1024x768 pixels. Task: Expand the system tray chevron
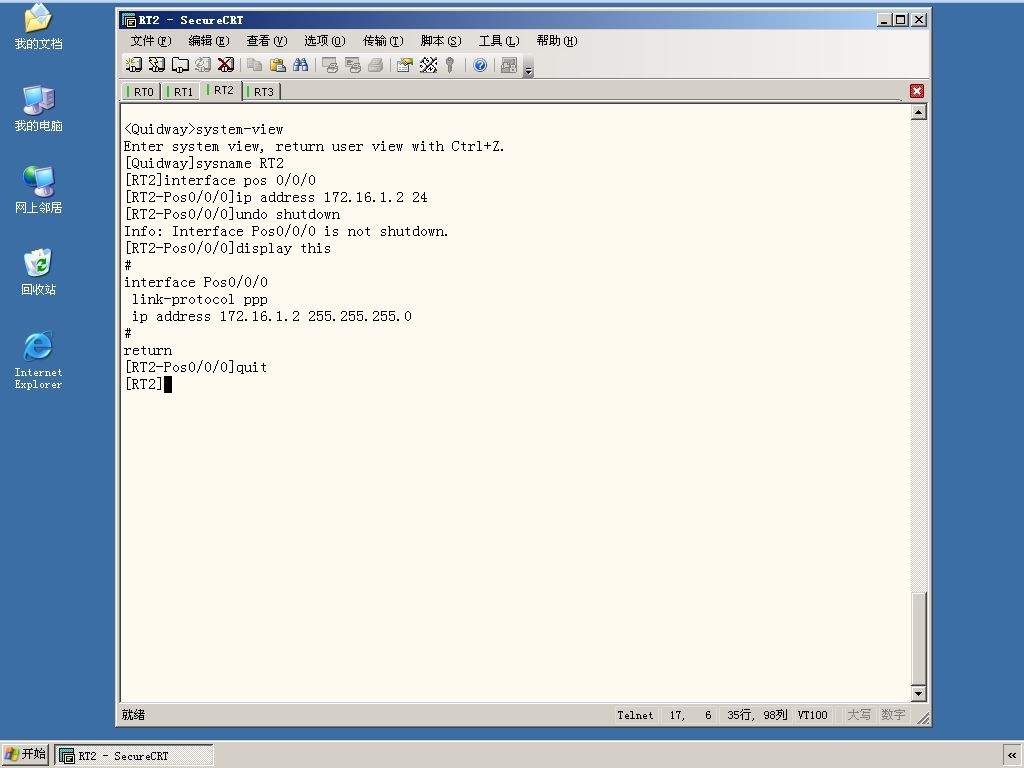1012,755
